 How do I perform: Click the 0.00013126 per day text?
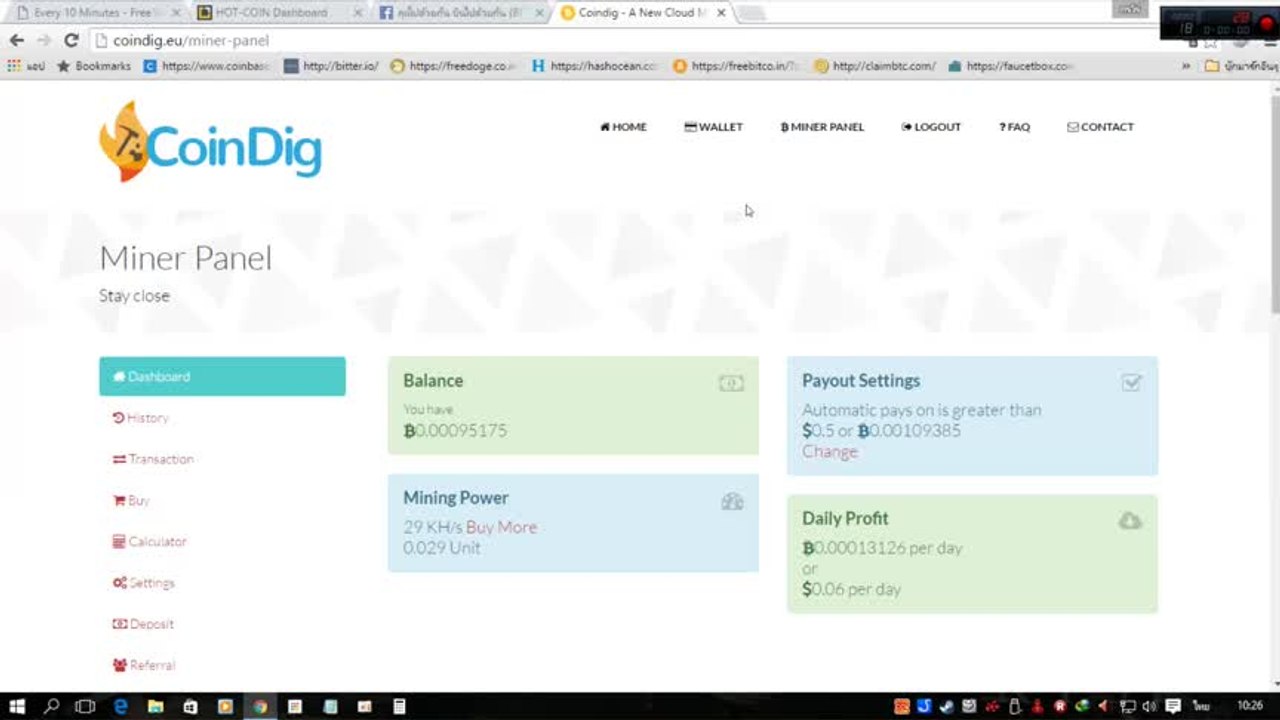[882, 548]
